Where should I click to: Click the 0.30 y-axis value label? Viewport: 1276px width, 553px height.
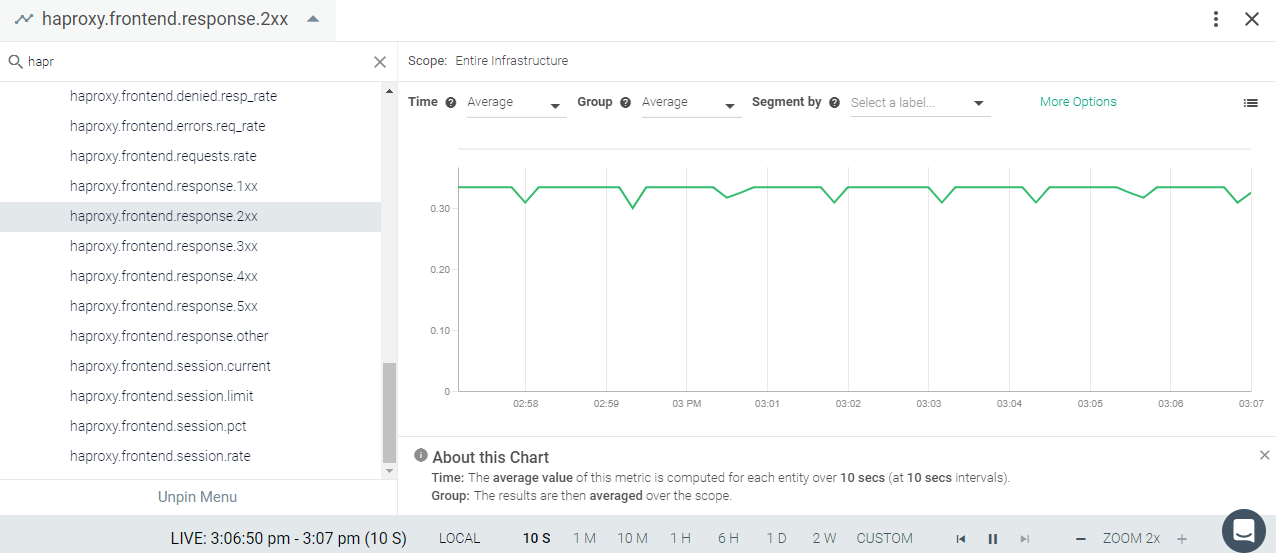click(x=440, y=208)
